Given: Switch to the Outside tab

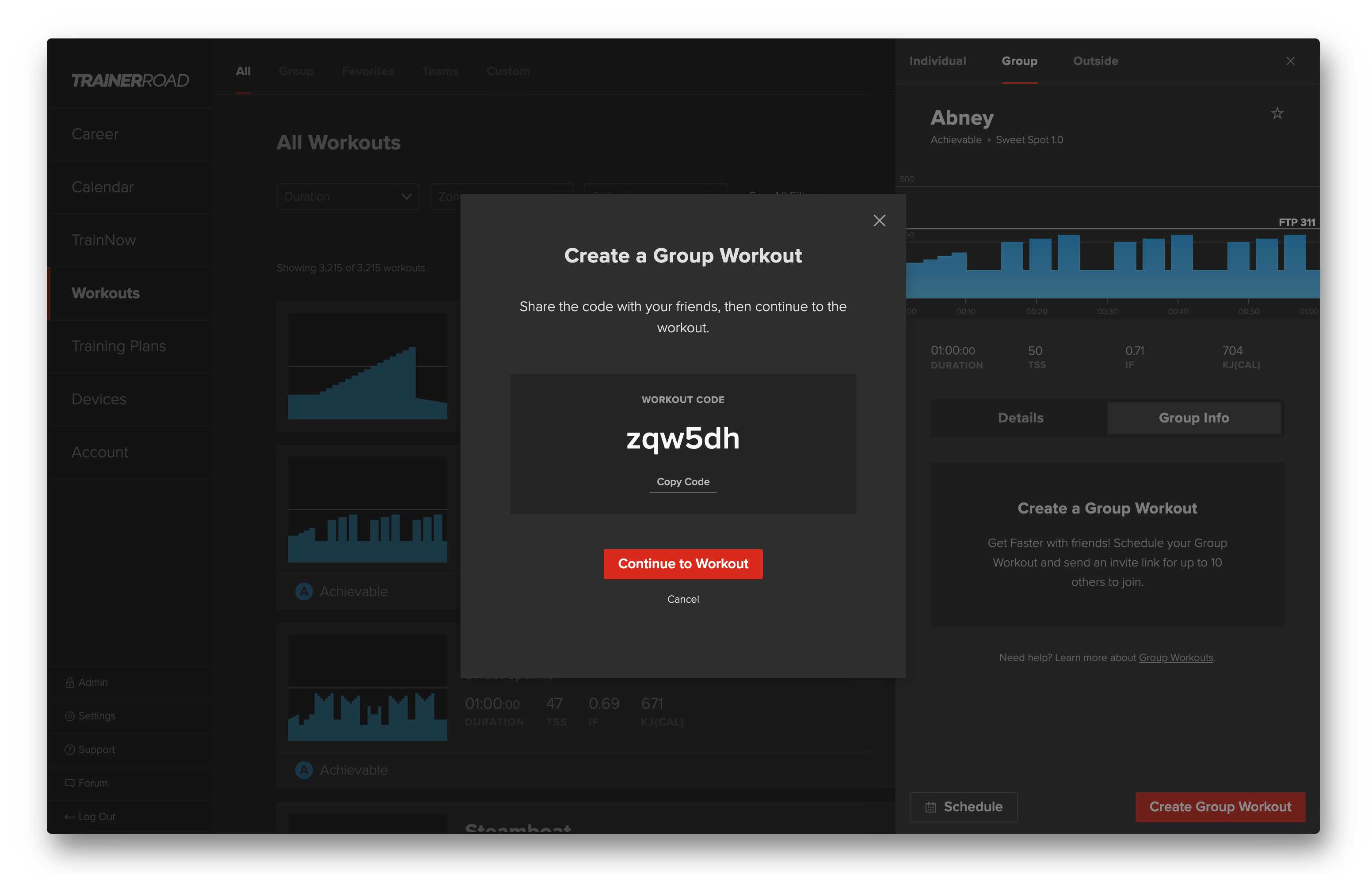Looking at the screenshot, I should pos(1095,61).
